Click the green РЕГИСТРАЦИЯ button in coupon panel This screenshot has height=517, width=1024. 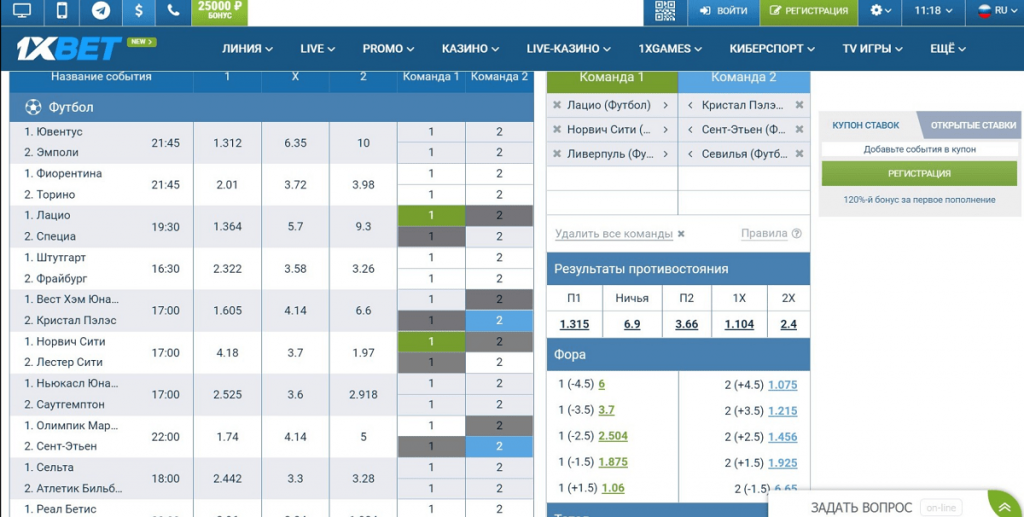click(x=919, y=173)
